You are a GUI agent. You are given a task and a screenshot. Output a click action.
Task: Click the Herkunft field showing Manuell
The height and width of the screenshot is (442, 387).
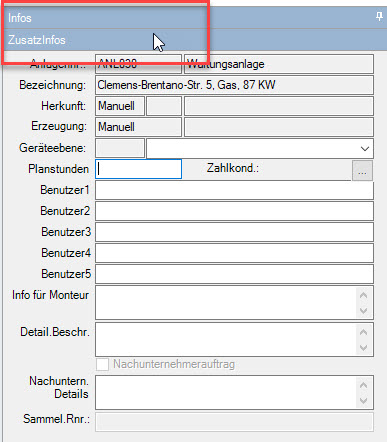point(120,106)
